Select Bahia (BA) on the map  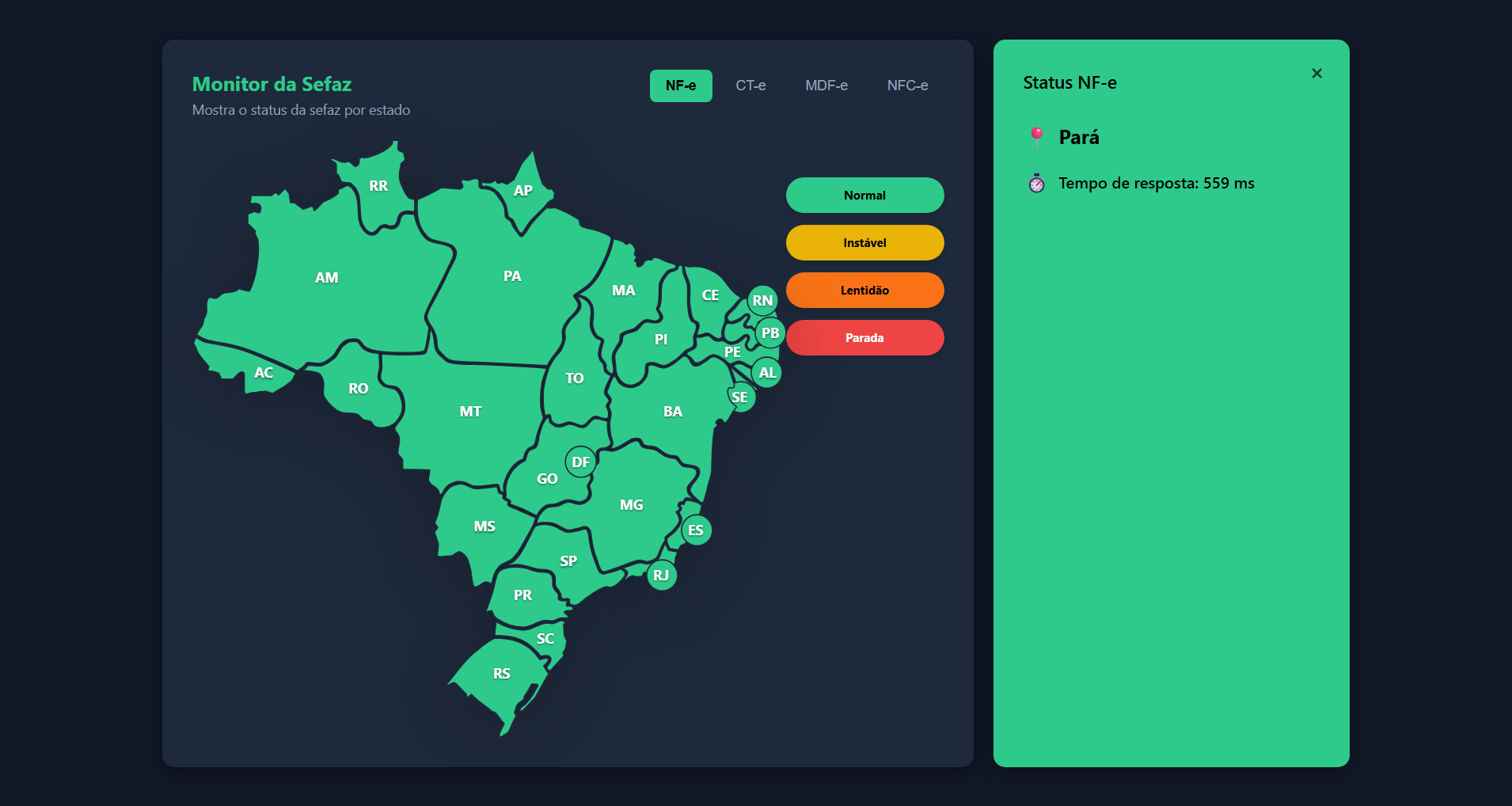[x=672, y=412]
